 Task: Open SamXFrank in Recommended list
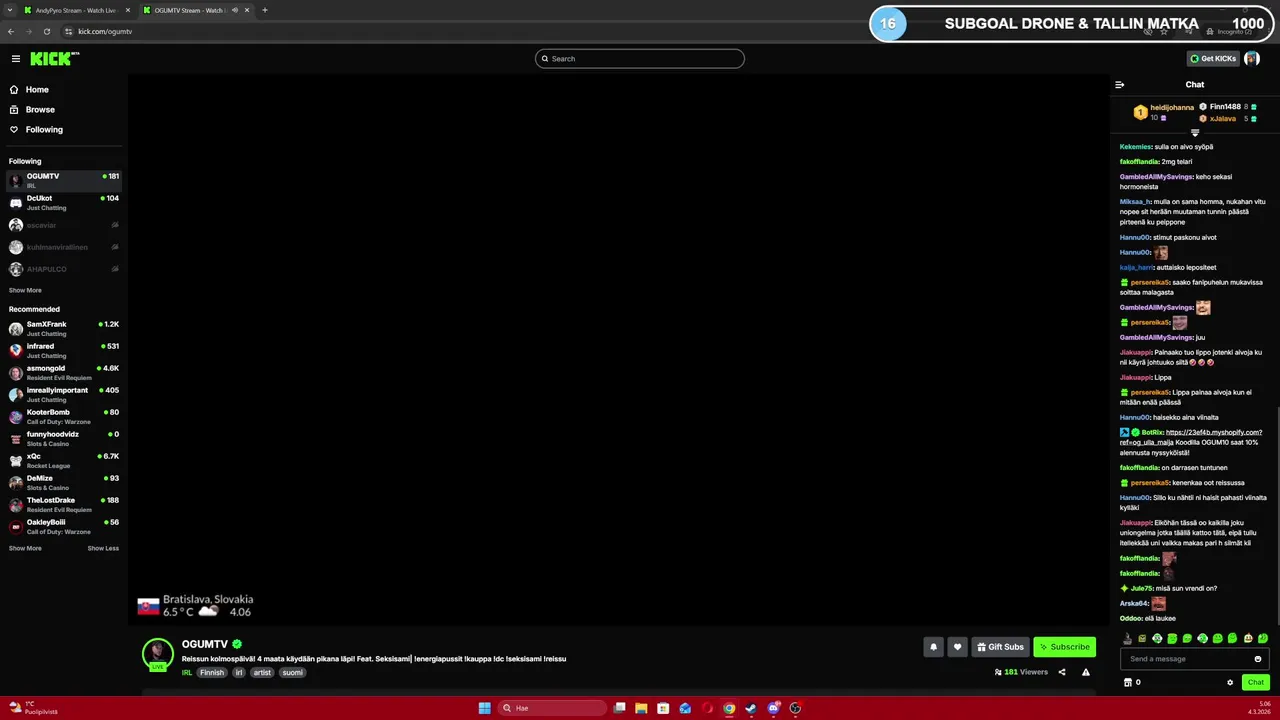tap(64, 329)
